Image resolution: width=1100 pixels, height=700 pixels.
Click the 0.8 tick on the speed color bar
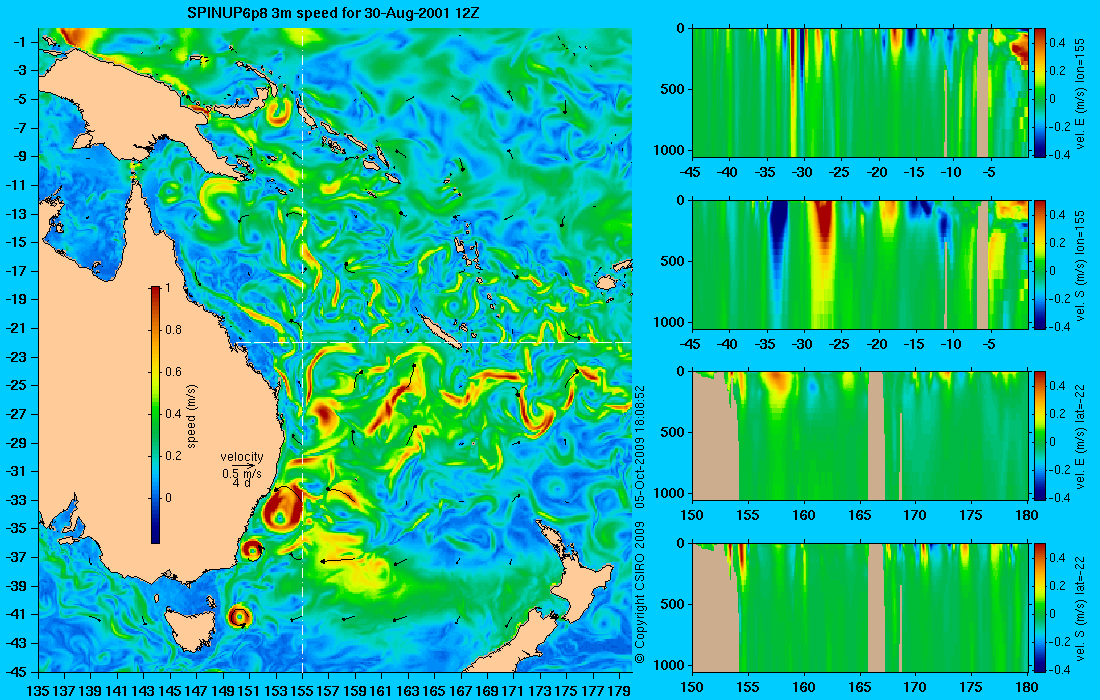[173, 330]
